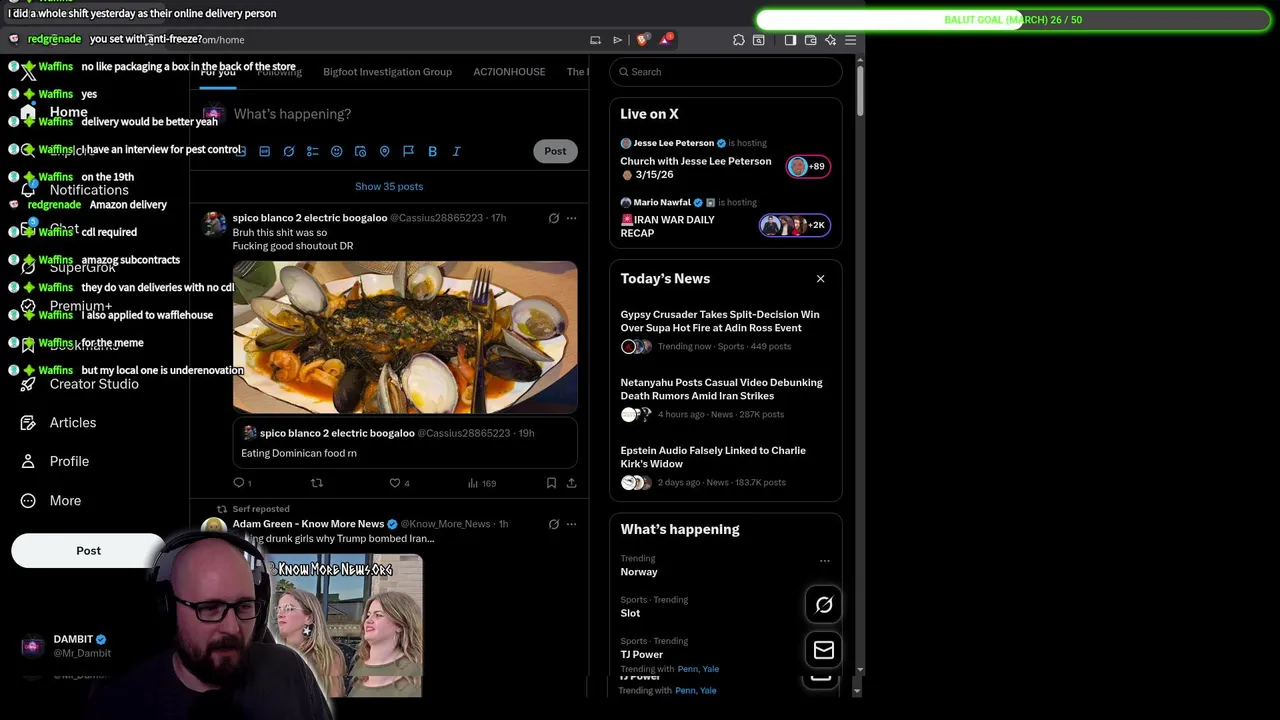
Task: Open more options for Norway trend
Action: [x=824, y=561]
